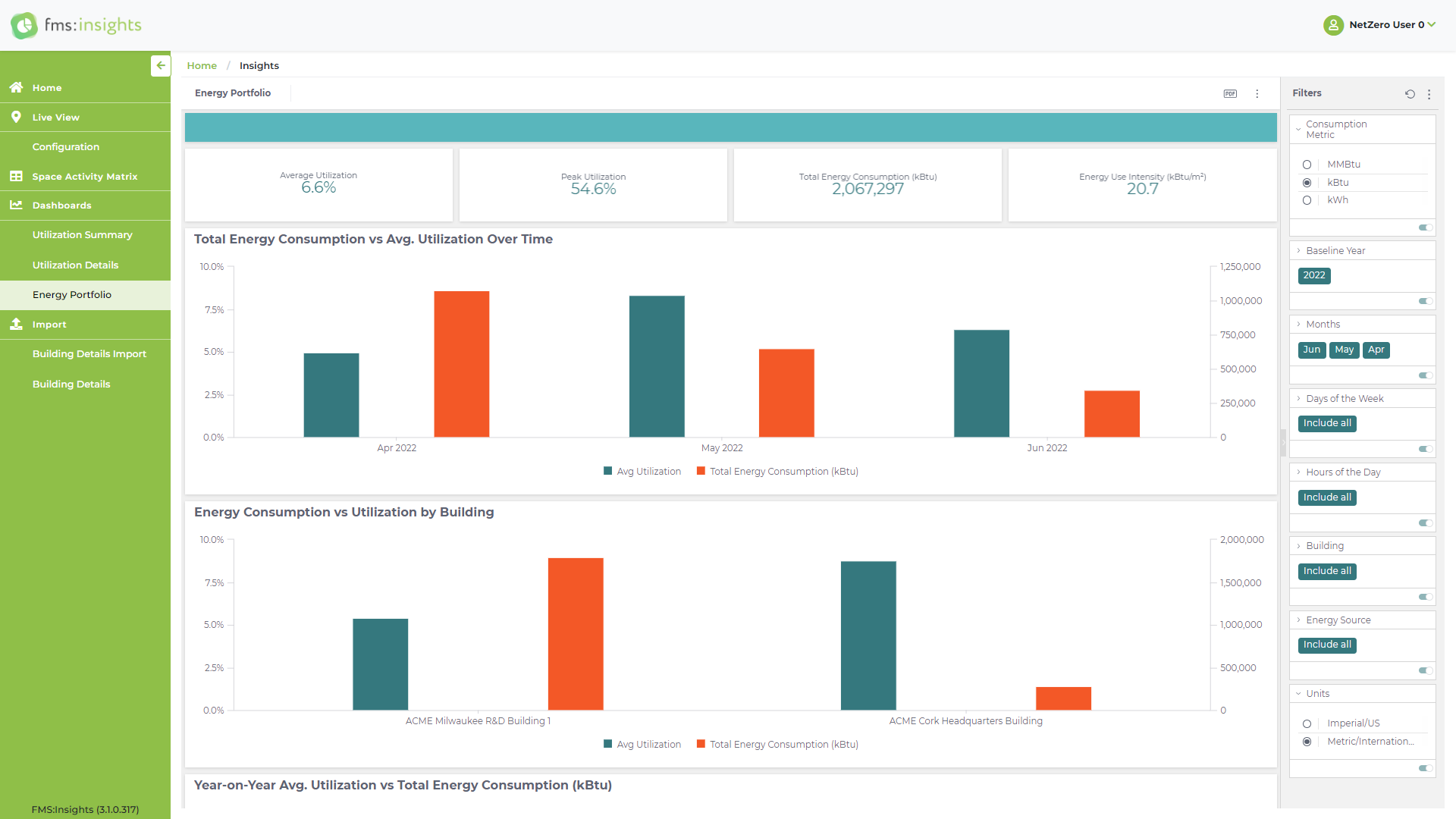Open Utilization Summary in the sidebar
Image resolution: width=1456 pixels, height=819 pixels.
82,235
